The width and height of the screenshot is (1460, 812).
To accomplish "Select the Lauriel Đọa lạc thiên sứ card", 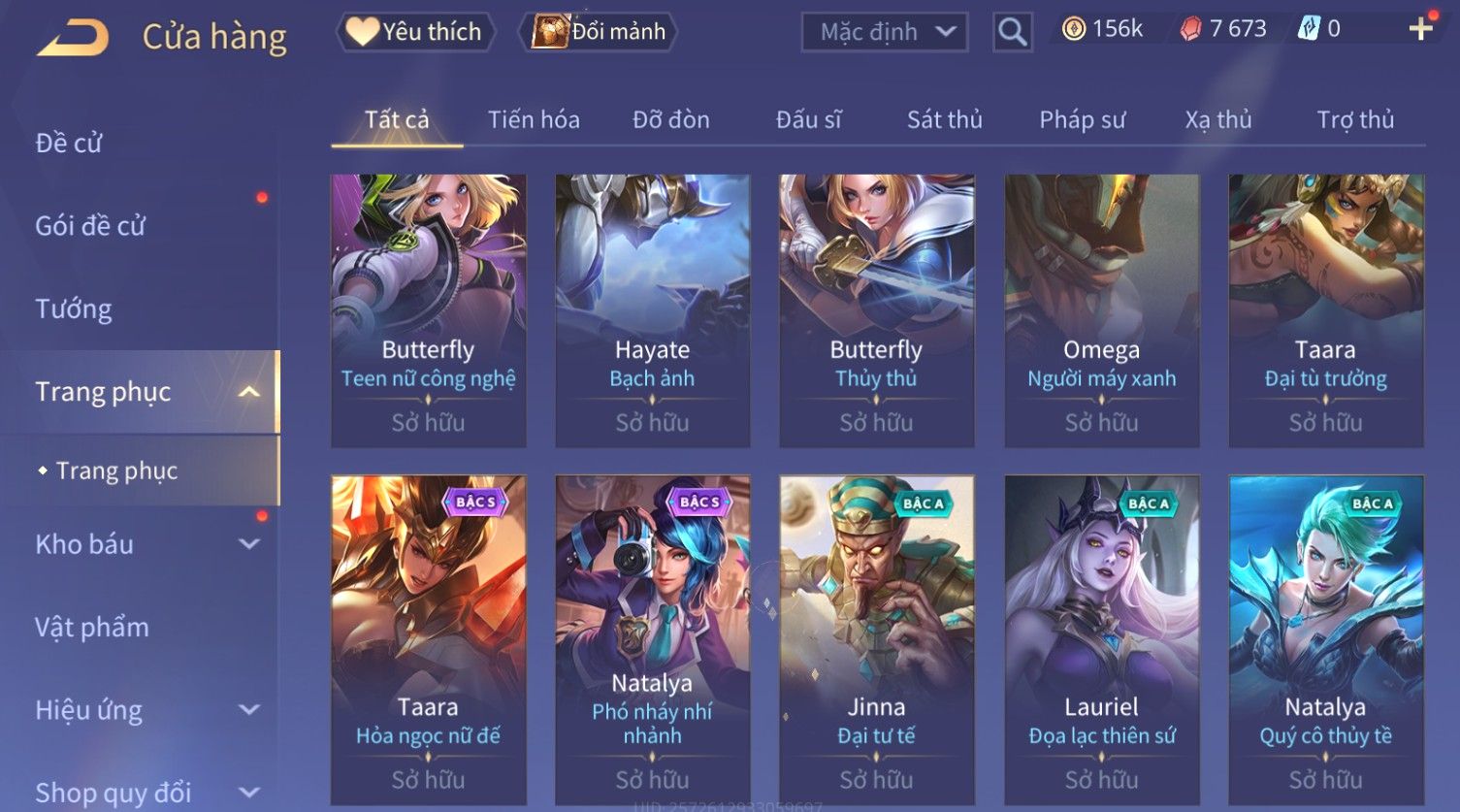I will 1101,639.
